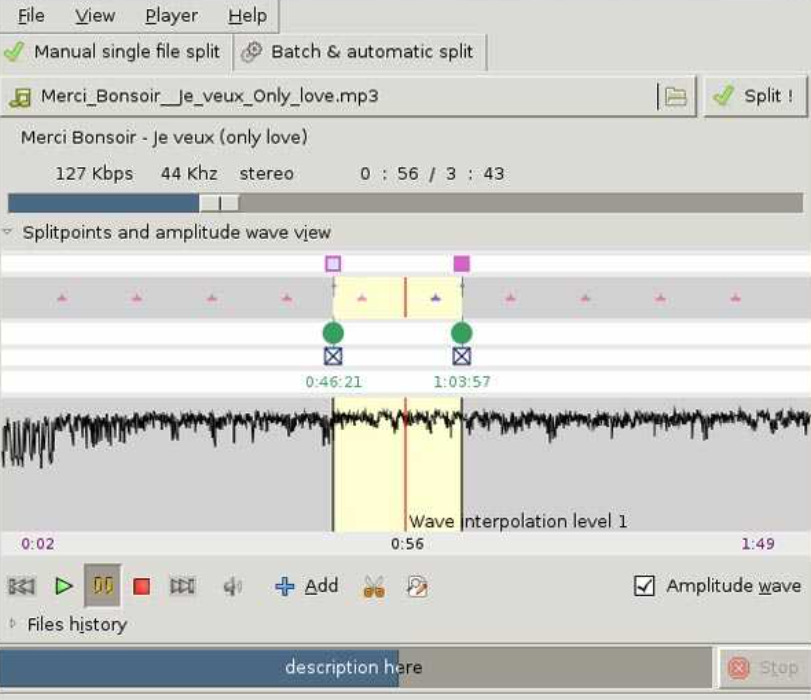Click the 1:03:57 splitpoint time label
This screenshot has height=700, width=811.
462,382
